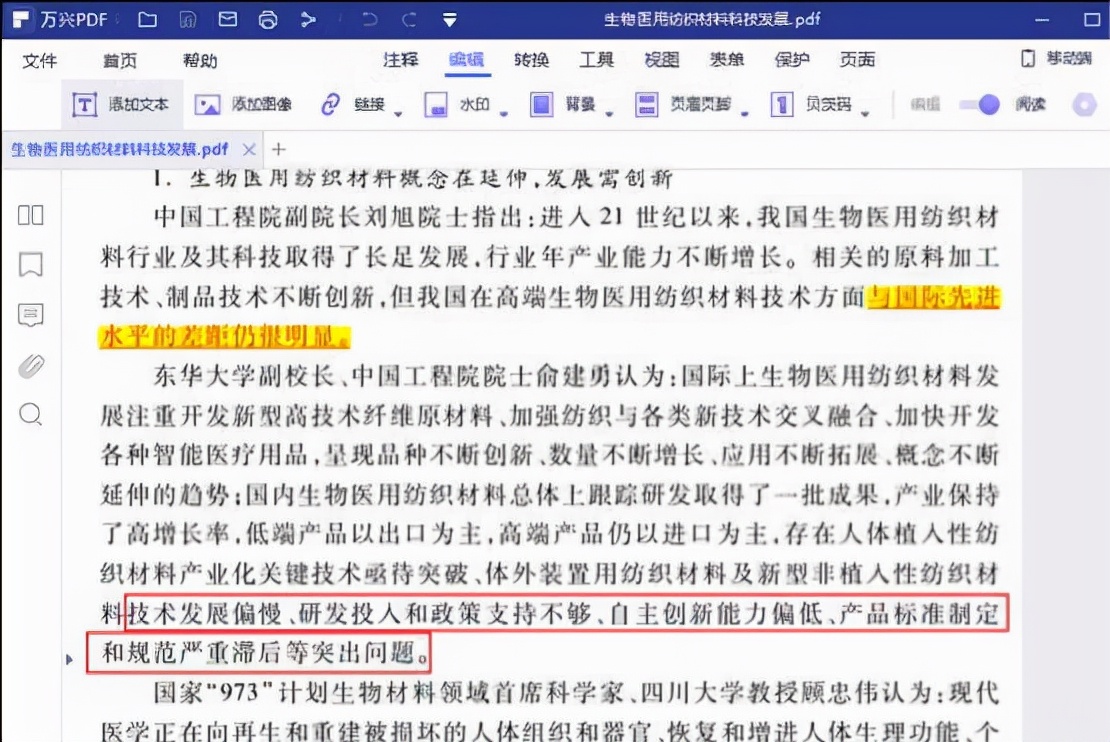Open the bookmarks panel in sidebar

pos(30,266)
